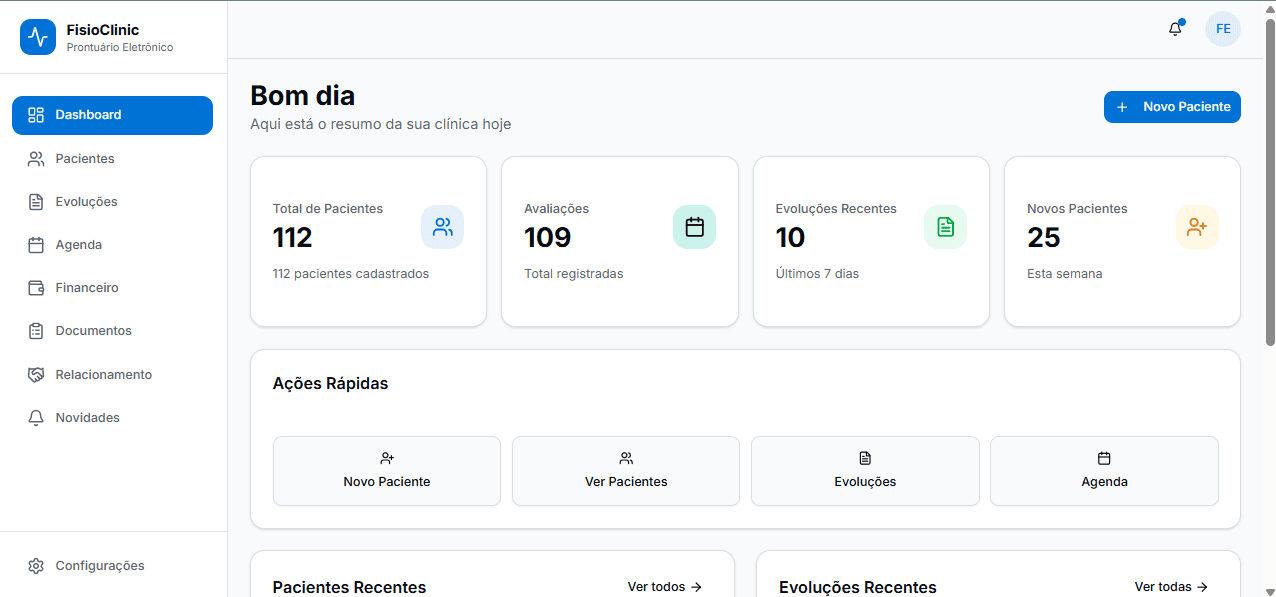Click 'Últimos 7 dias' text

(817, 274)
